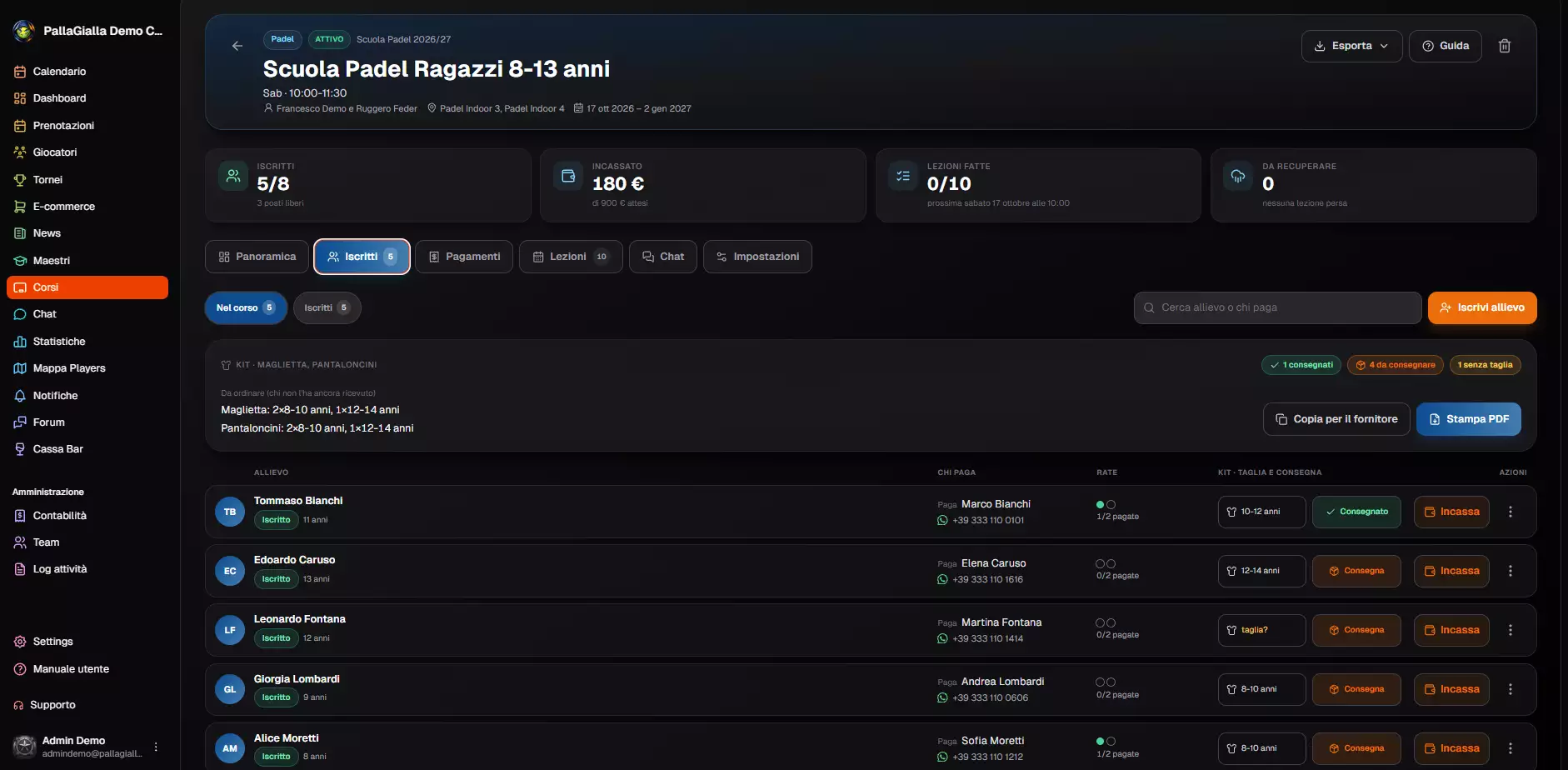The height and width of the screenshot is (770, 1568).
Task: Click the Iscrivi allievo button
Action: (x=1482, y=307)
